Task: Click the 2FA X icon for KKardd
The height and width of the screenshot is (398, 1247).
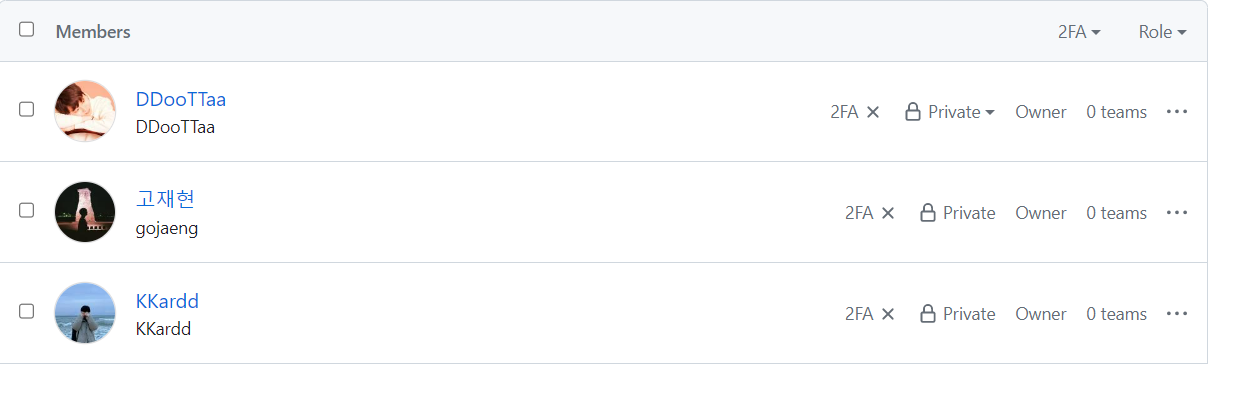Action: [x=888, y=314]
